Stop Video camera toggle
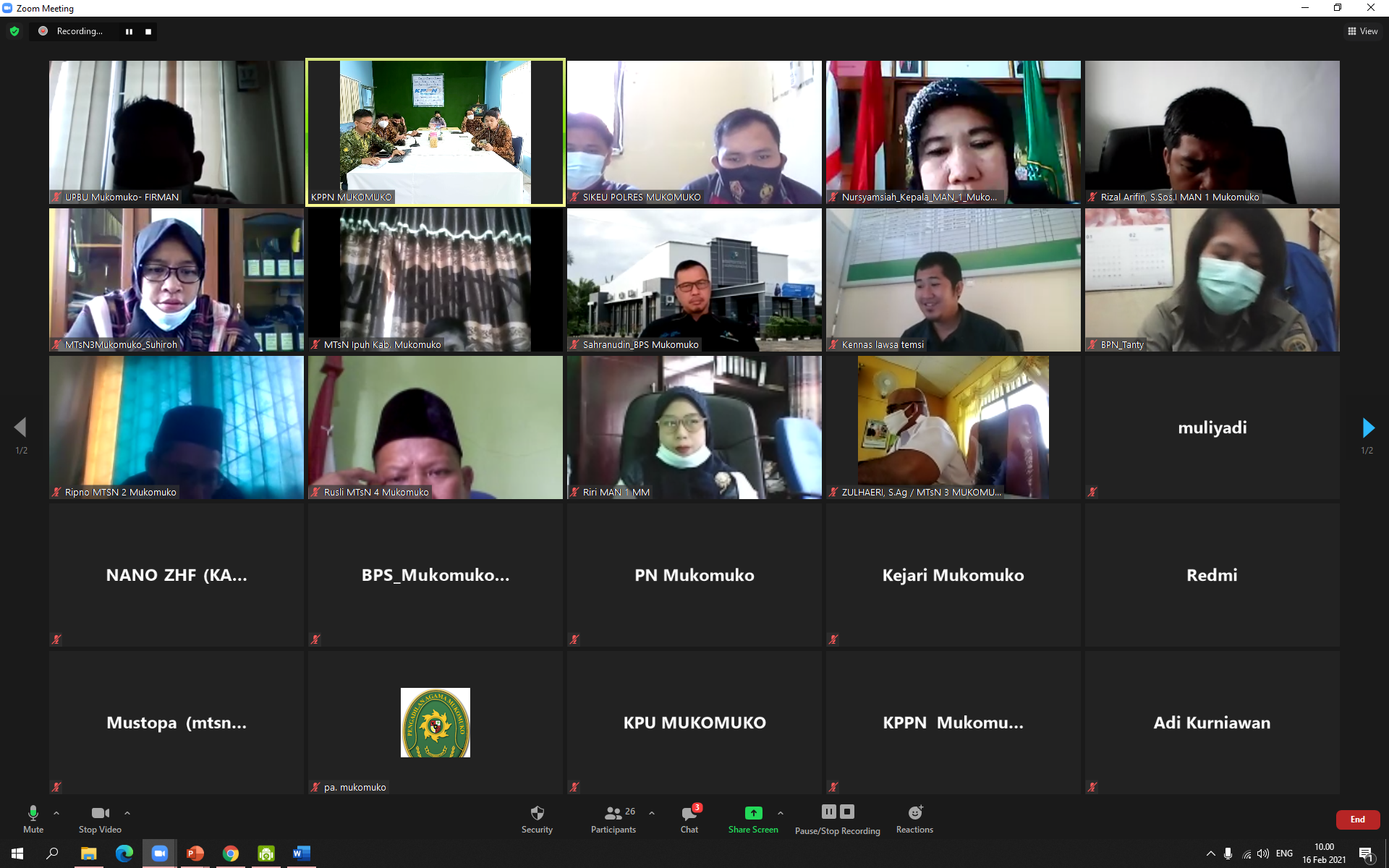Image resolution: width=1389 pixels, height=868 pixels. coord(100,820)
